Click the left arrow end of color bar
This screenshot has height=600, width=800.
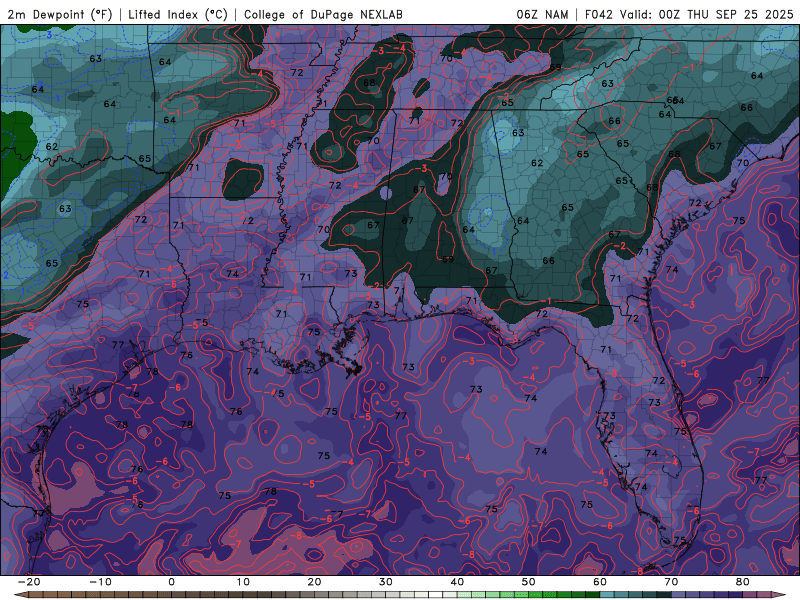(20, 595)
